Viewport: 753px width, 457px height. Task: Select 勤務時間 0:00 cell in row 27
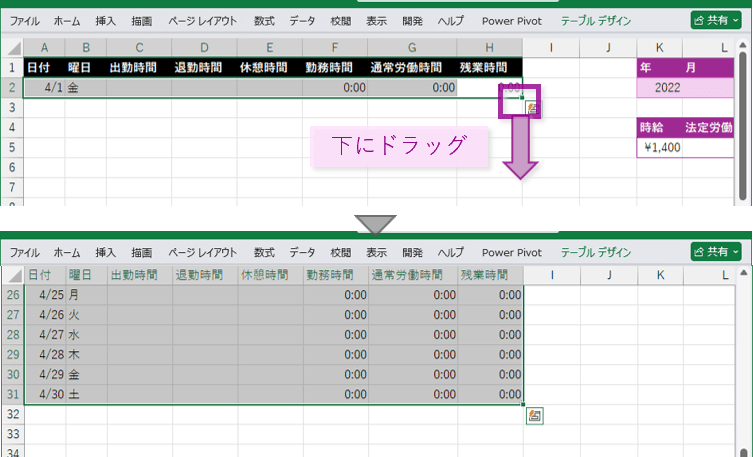point(336,315)
